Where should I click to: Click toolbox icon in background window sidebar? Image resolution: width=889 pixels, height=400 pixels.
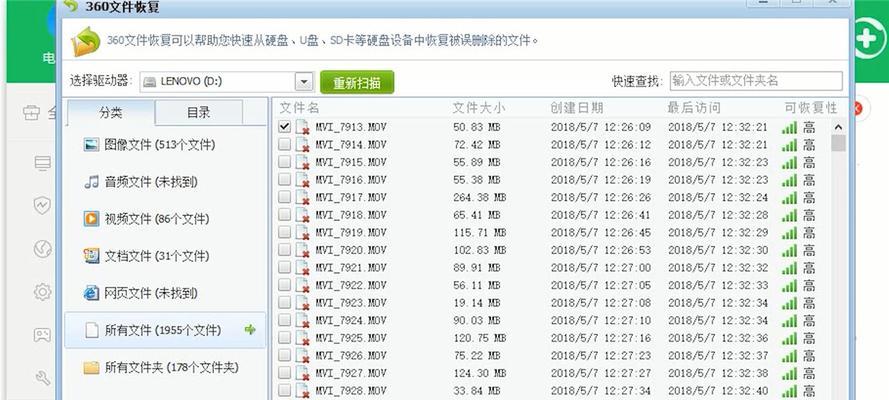pos(32,113)
